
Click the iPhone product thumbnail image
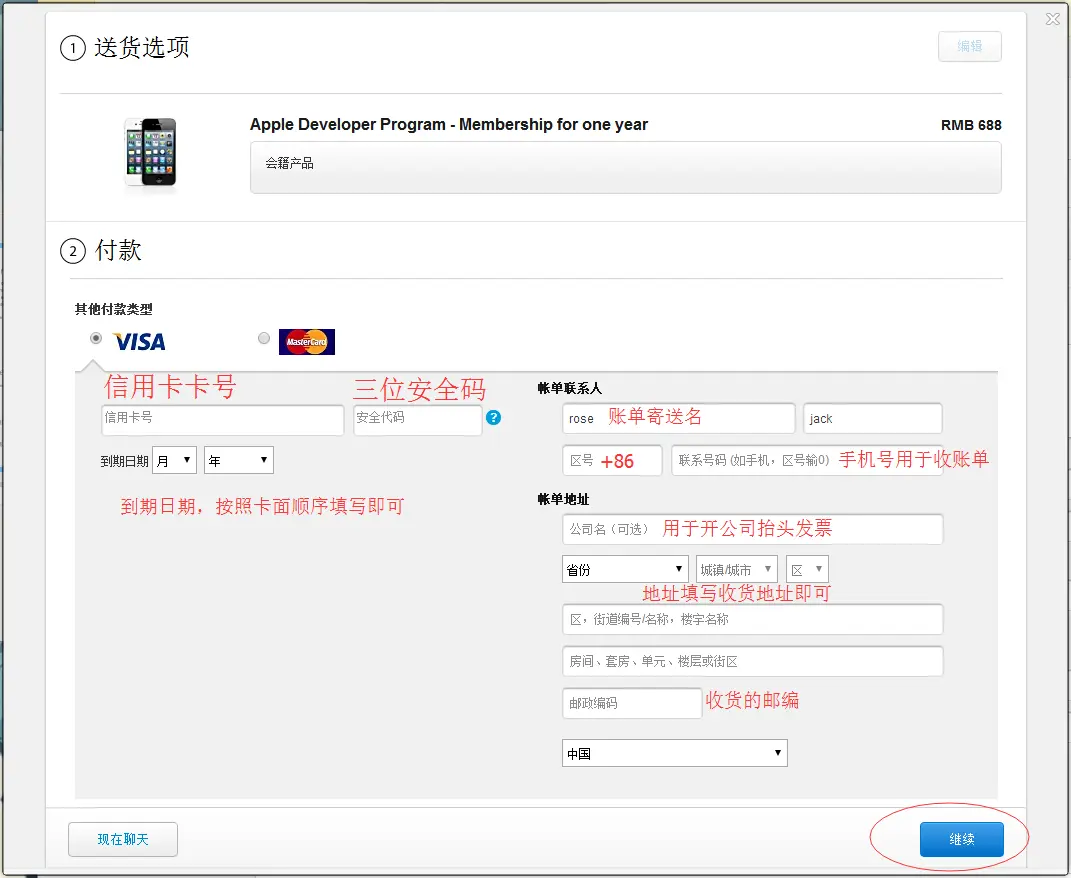151,152
